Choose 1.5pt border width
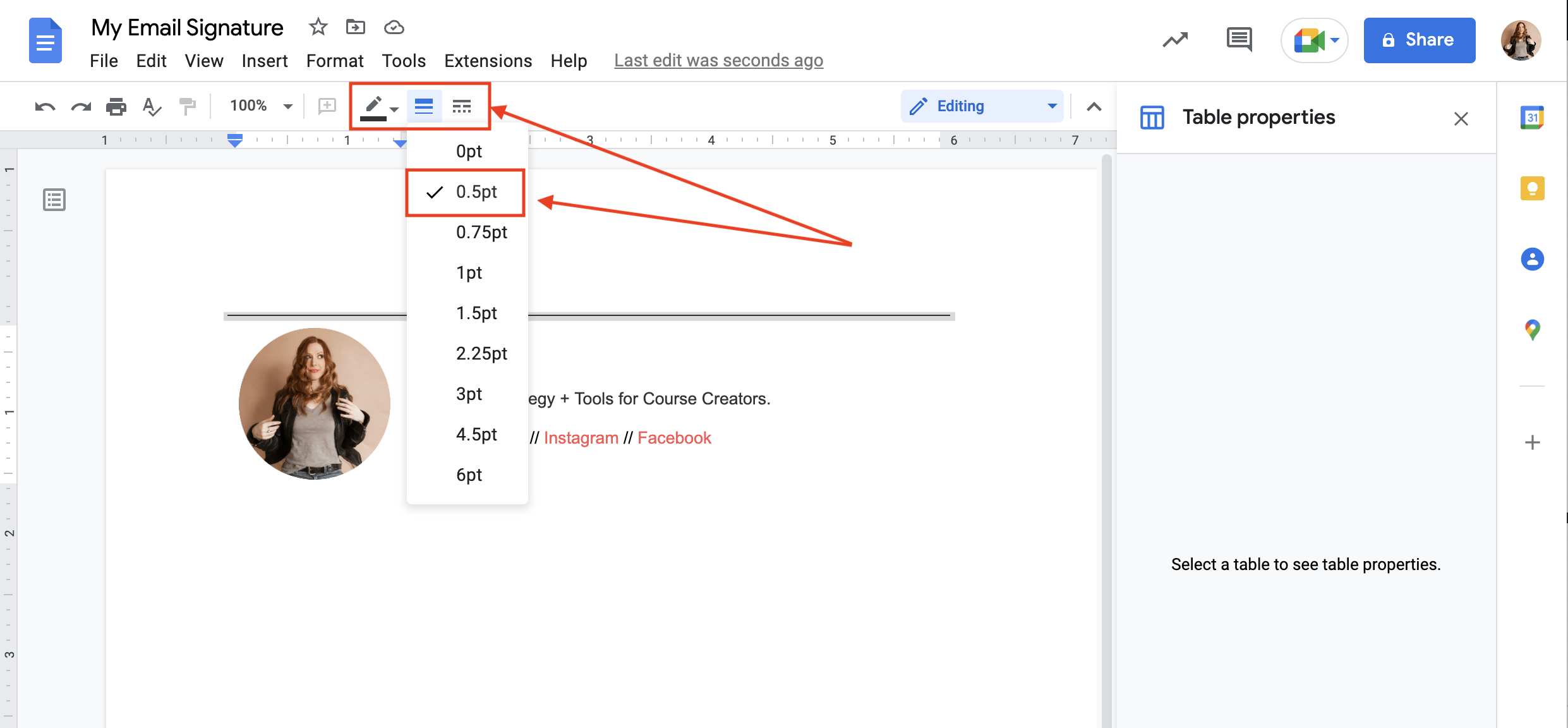The width and height of the screenshot is (1568, 728). [x=467, y=313]
